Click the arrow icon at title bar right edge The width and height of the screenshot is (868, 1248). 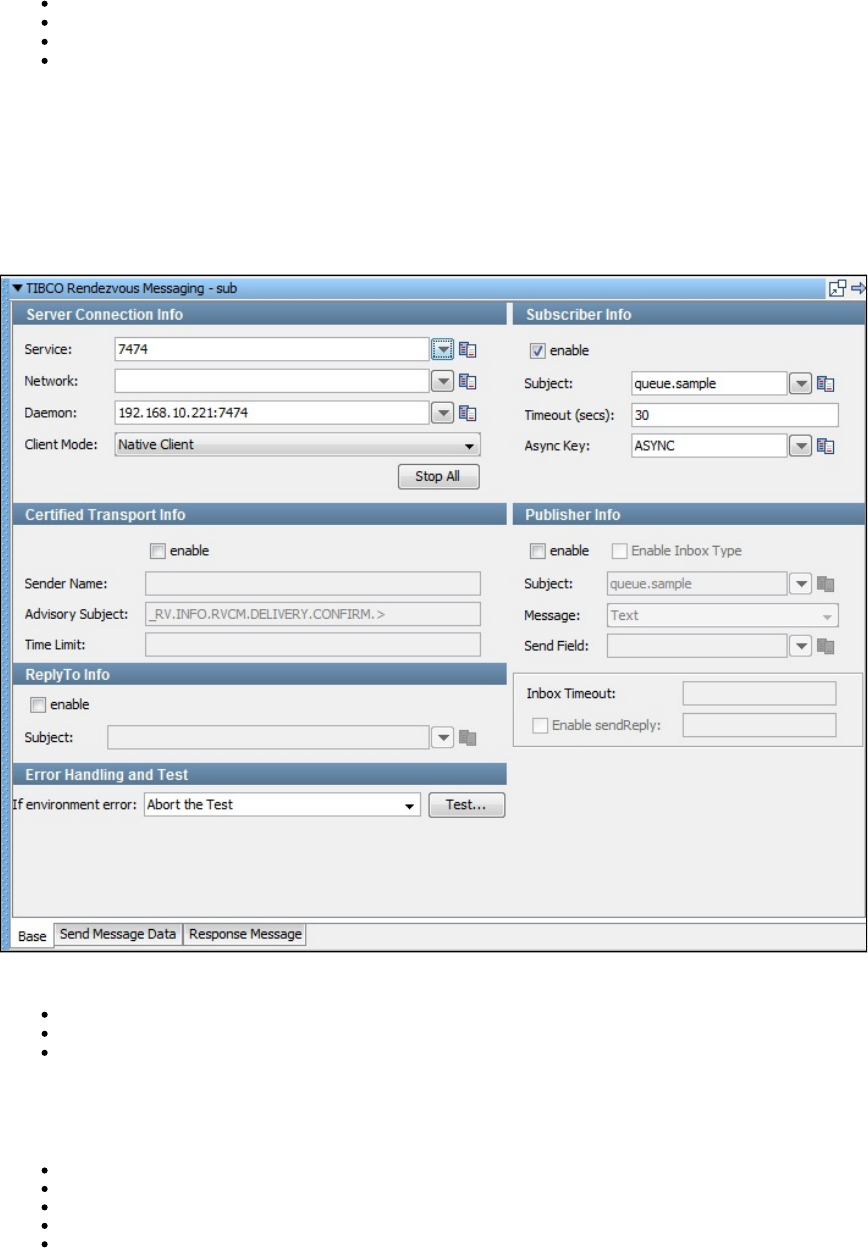point(858,288)
